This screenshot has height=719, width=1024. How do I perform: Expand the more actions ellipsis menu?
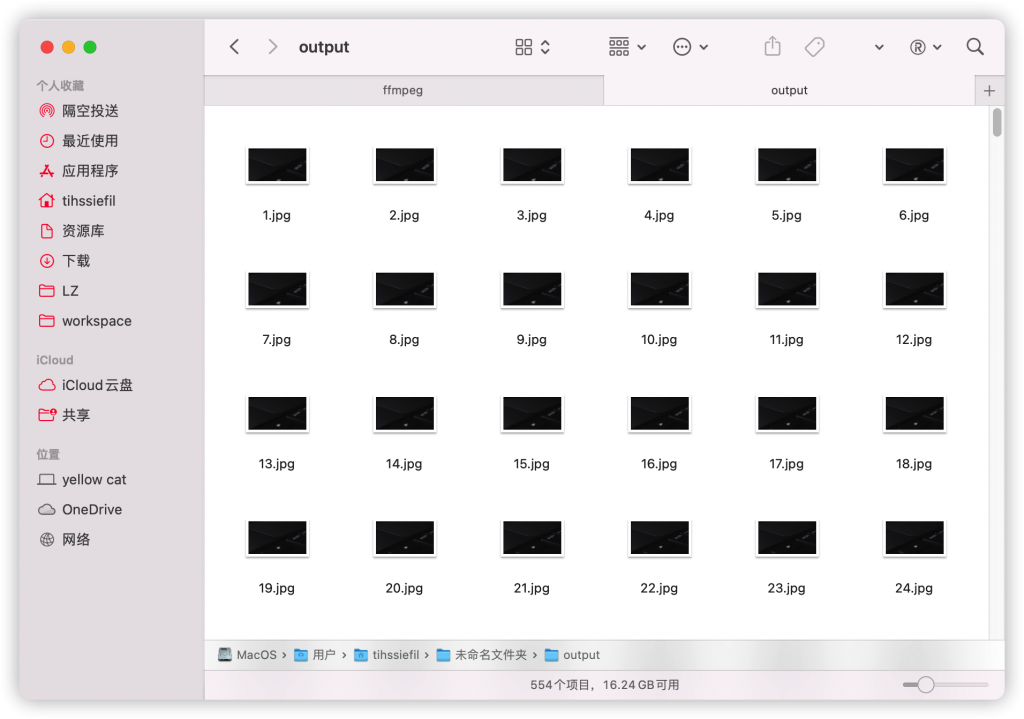(690, 47)
